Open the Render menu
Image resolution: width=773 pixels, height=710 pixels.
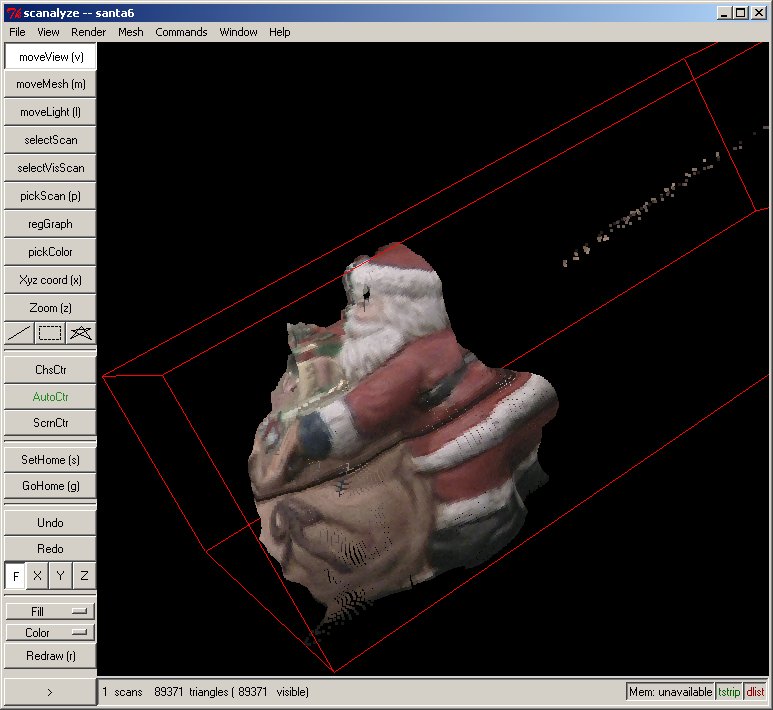[88, 32]
